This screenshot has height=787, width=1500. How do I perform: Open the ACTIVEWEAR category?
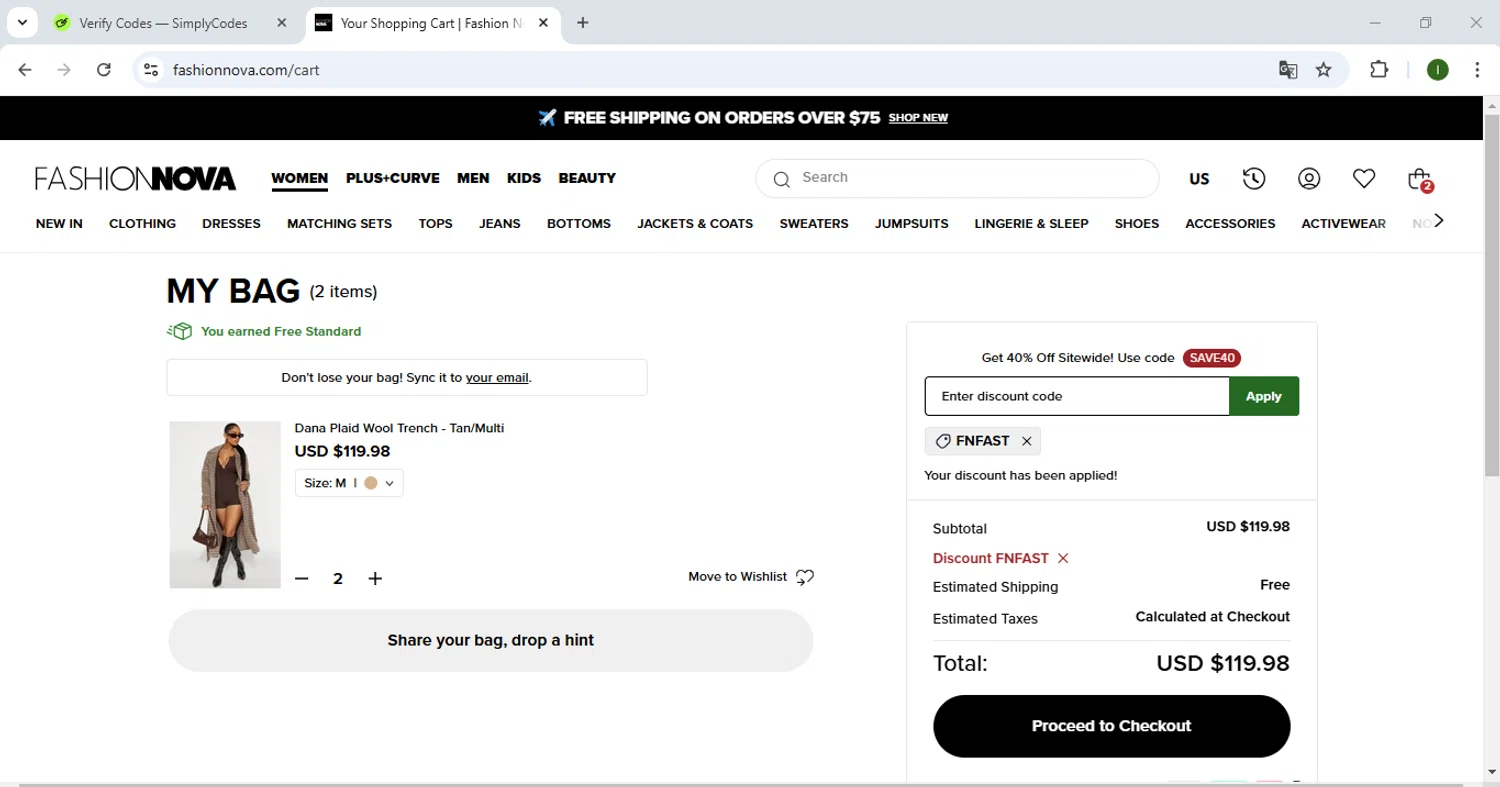point(1343,224)
